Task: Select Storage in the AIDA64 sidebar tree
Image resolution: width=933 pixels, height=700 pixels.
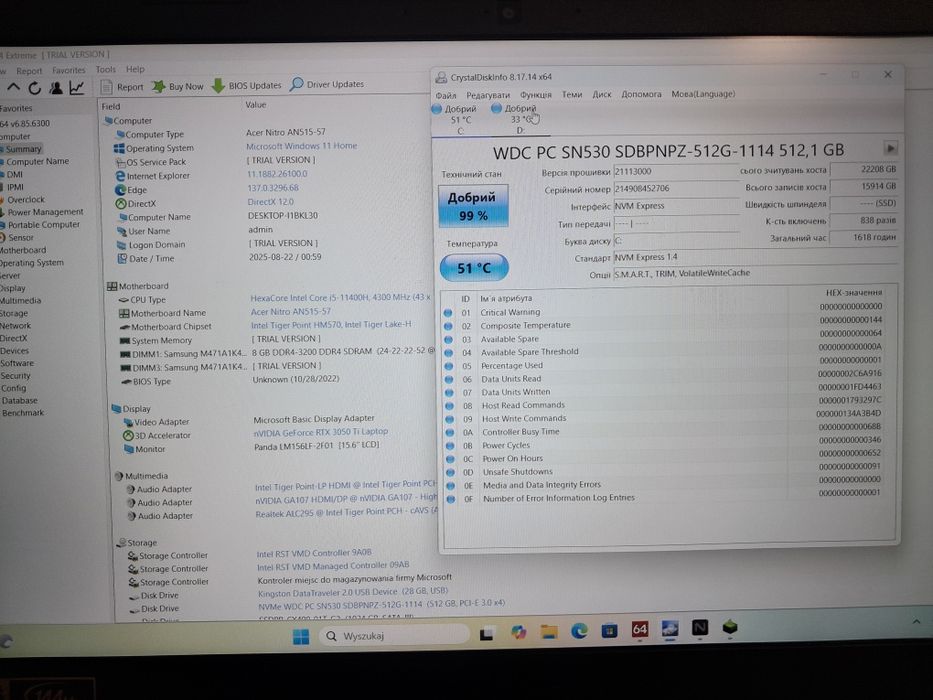Action: tap(14, 313)
